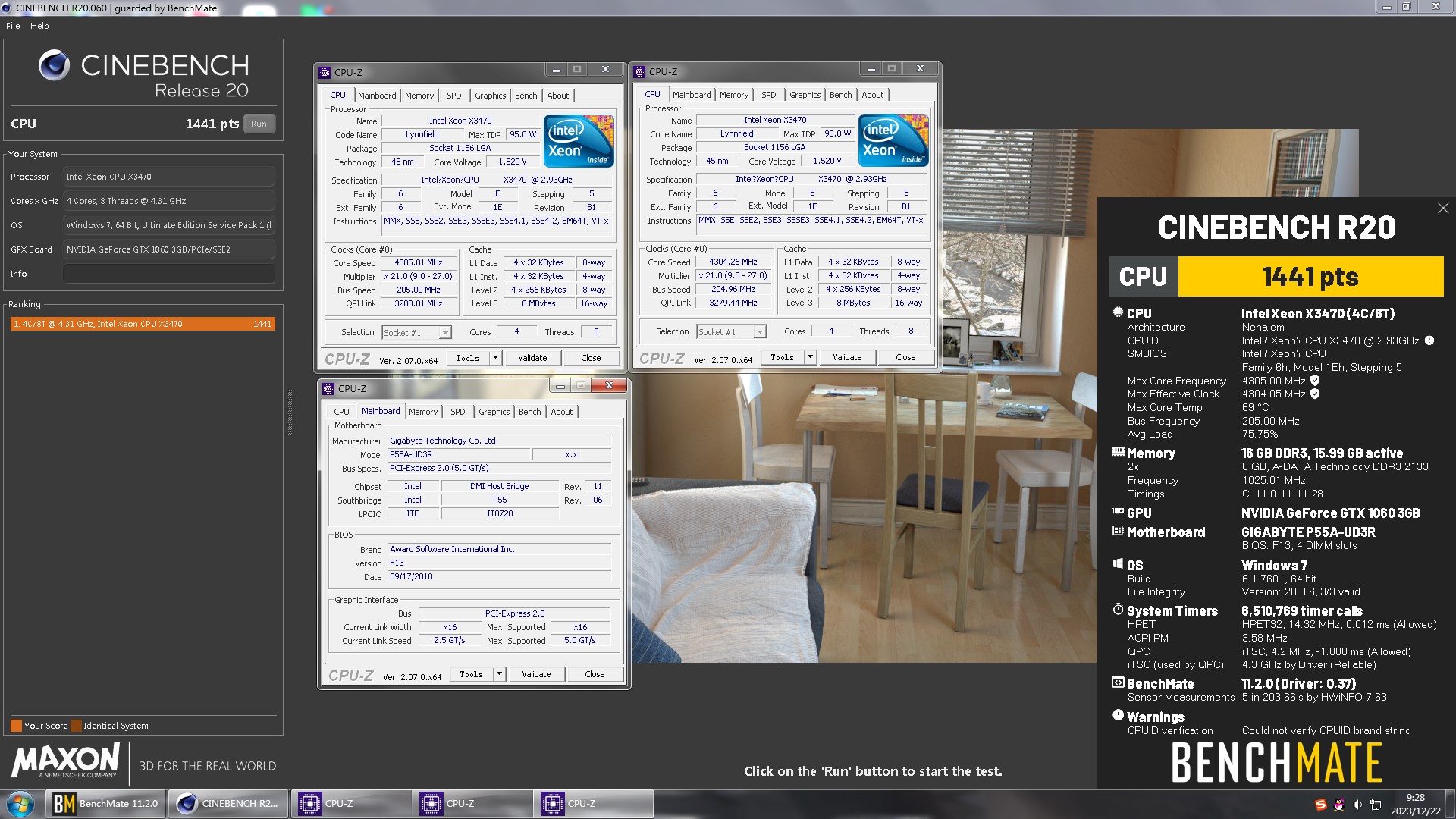
Task: Click the BenchMate section icon
Action: (x=1118, y=682)
